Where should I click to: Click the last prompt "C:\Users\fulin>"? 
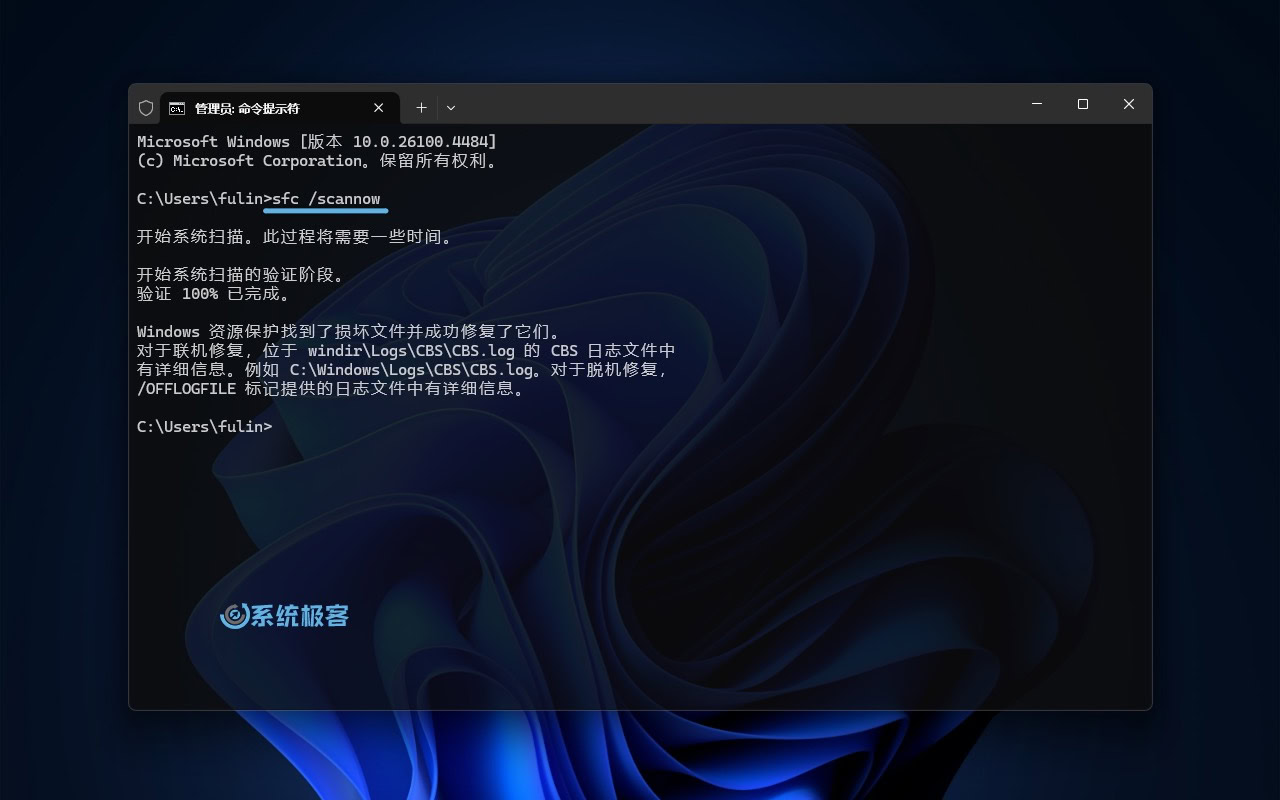204,427
